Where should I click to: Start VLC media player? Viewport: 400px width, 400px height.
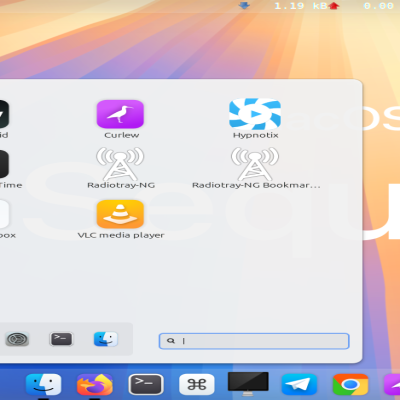[x=120, y=214]
